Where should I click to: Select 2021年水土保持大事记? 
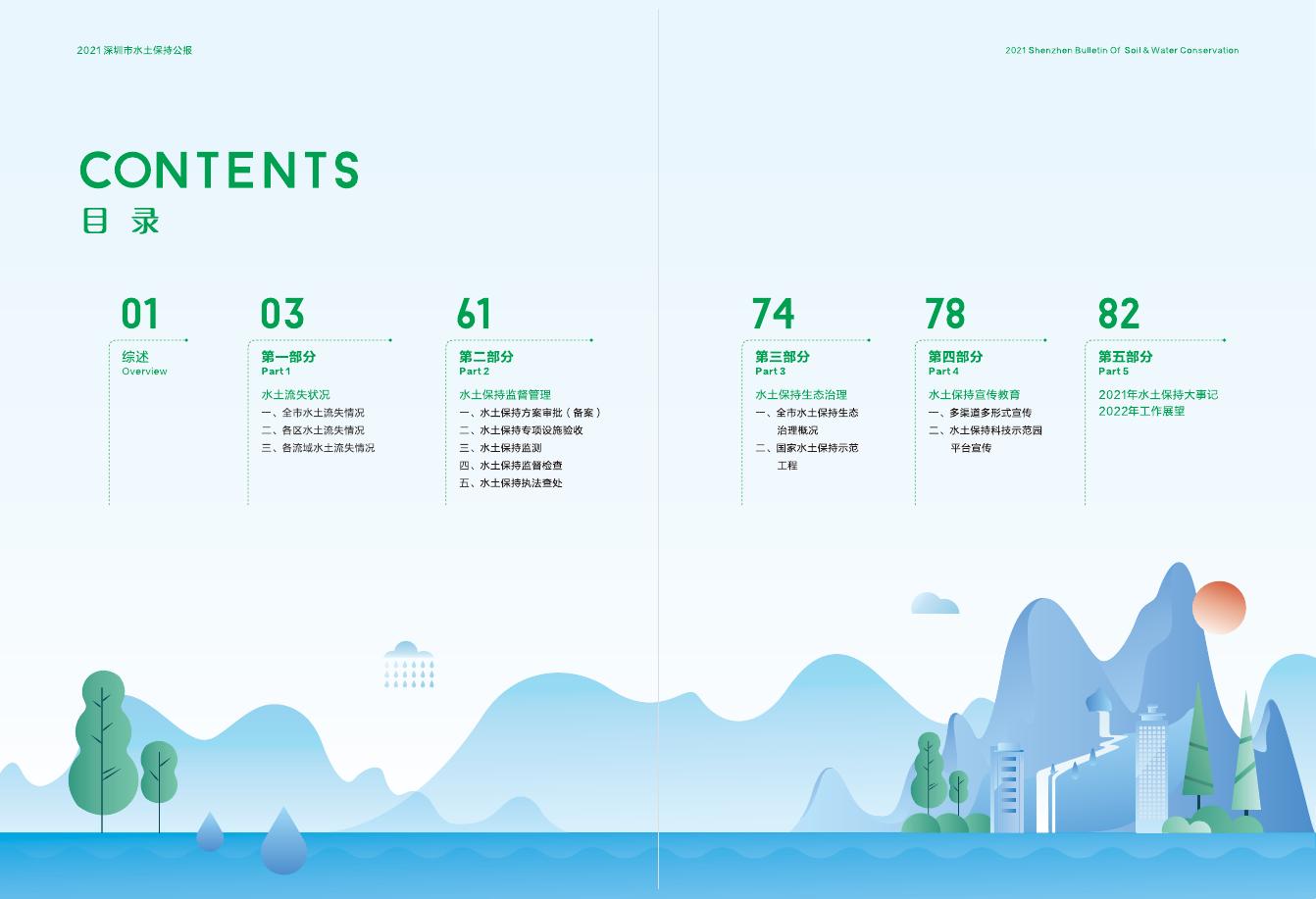point(1158,394)
